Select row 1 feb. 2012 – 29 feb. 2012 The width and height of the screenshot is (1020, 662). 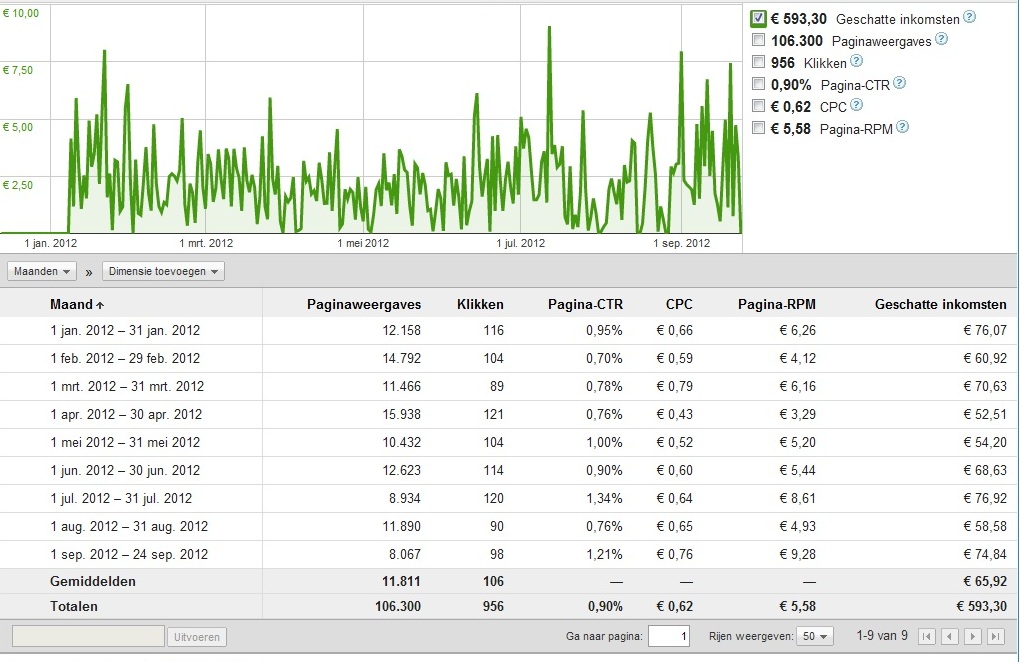point(509,358)
